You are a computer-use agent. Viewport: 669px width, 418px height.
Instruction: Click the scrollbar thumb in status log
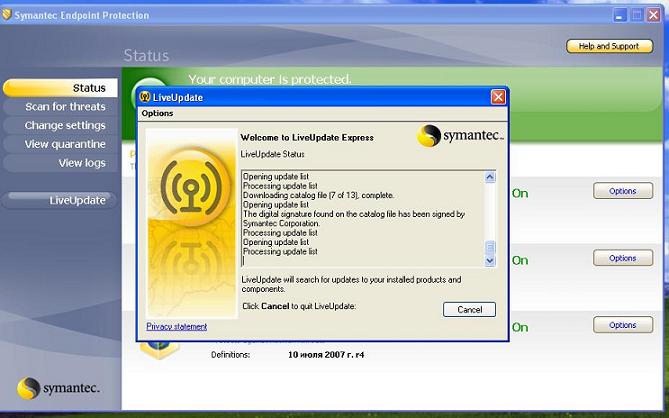pos(490,247)
